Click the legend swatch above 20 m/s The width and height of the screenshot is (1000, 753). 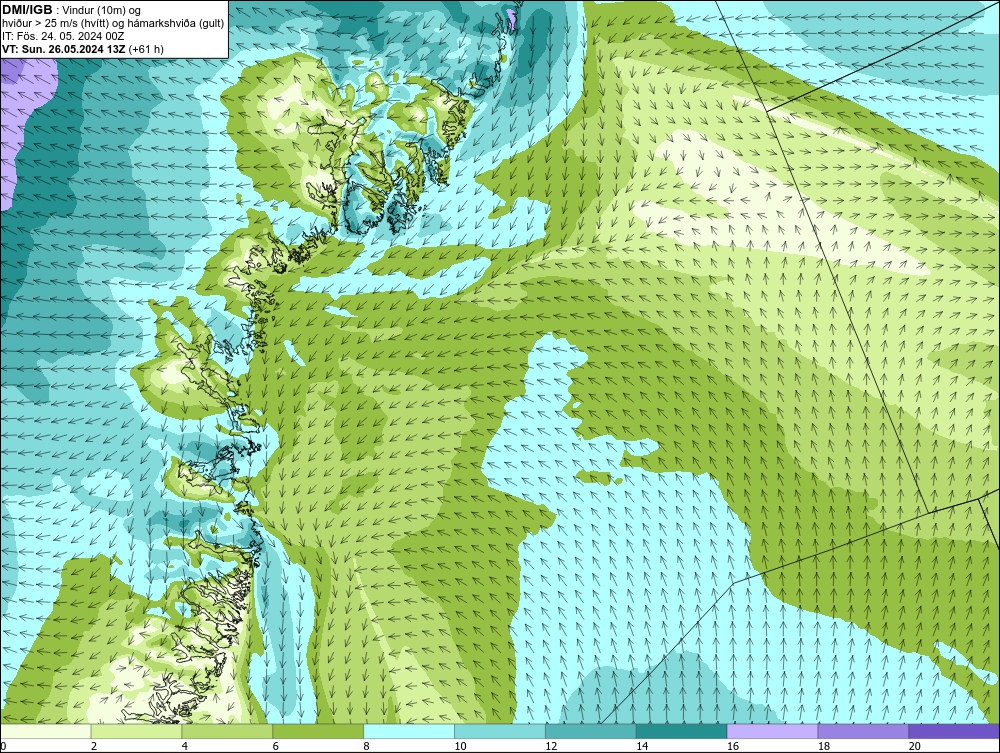[x=954, y=731]
